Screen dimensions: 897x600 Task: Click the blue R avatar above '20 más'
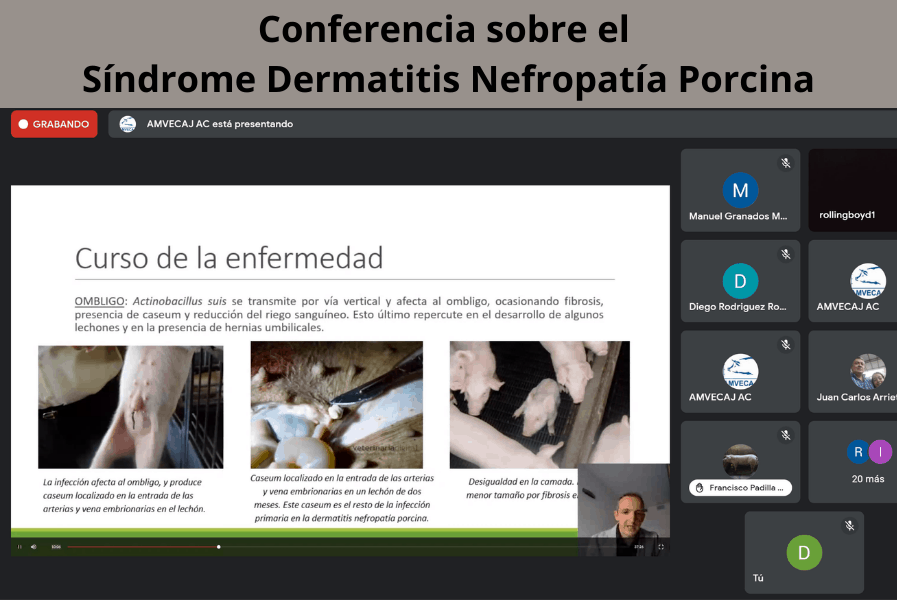coord(858,452)
